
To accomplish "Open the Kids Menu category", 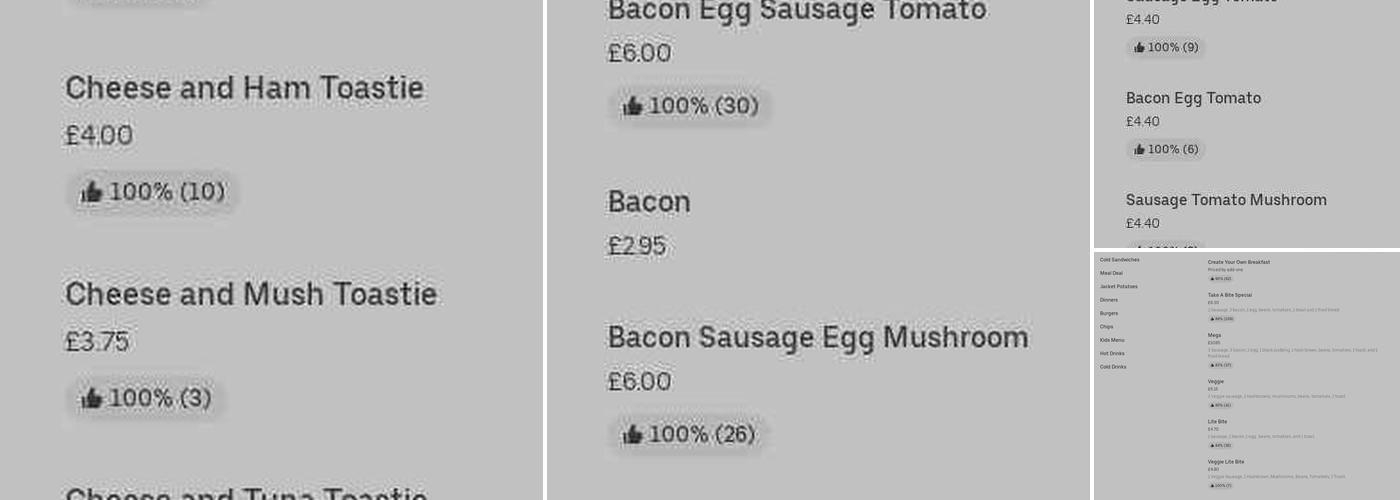I will (1112, 340).
